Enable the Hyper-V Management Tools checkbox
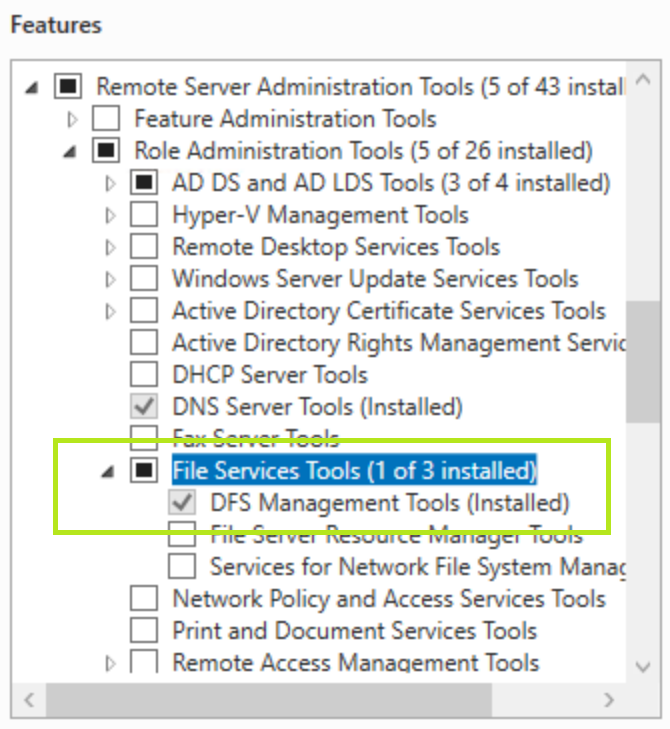 pos(144,215)
